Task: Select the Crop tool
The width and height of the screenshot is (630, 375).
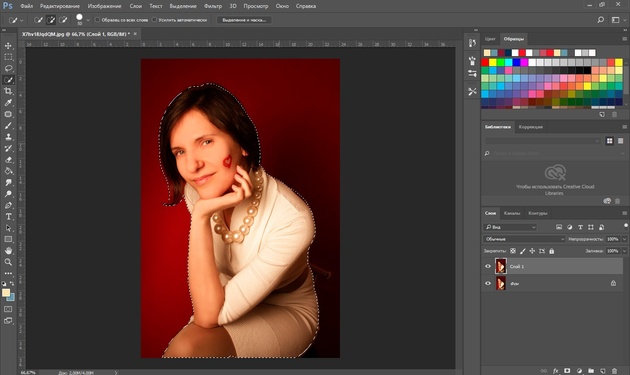Action: 8,91
